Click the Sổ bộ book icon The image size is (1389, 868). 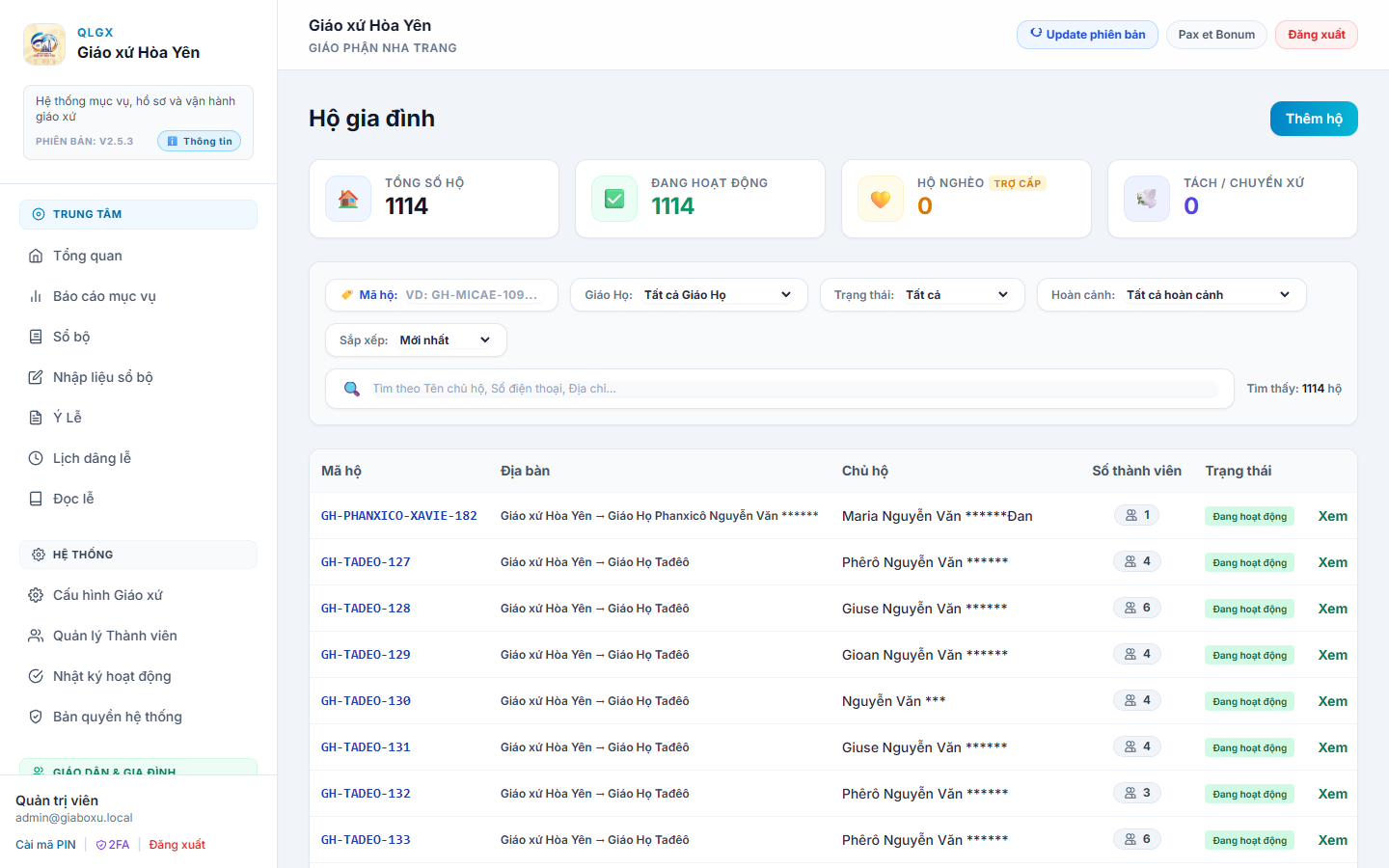point(36,337)
